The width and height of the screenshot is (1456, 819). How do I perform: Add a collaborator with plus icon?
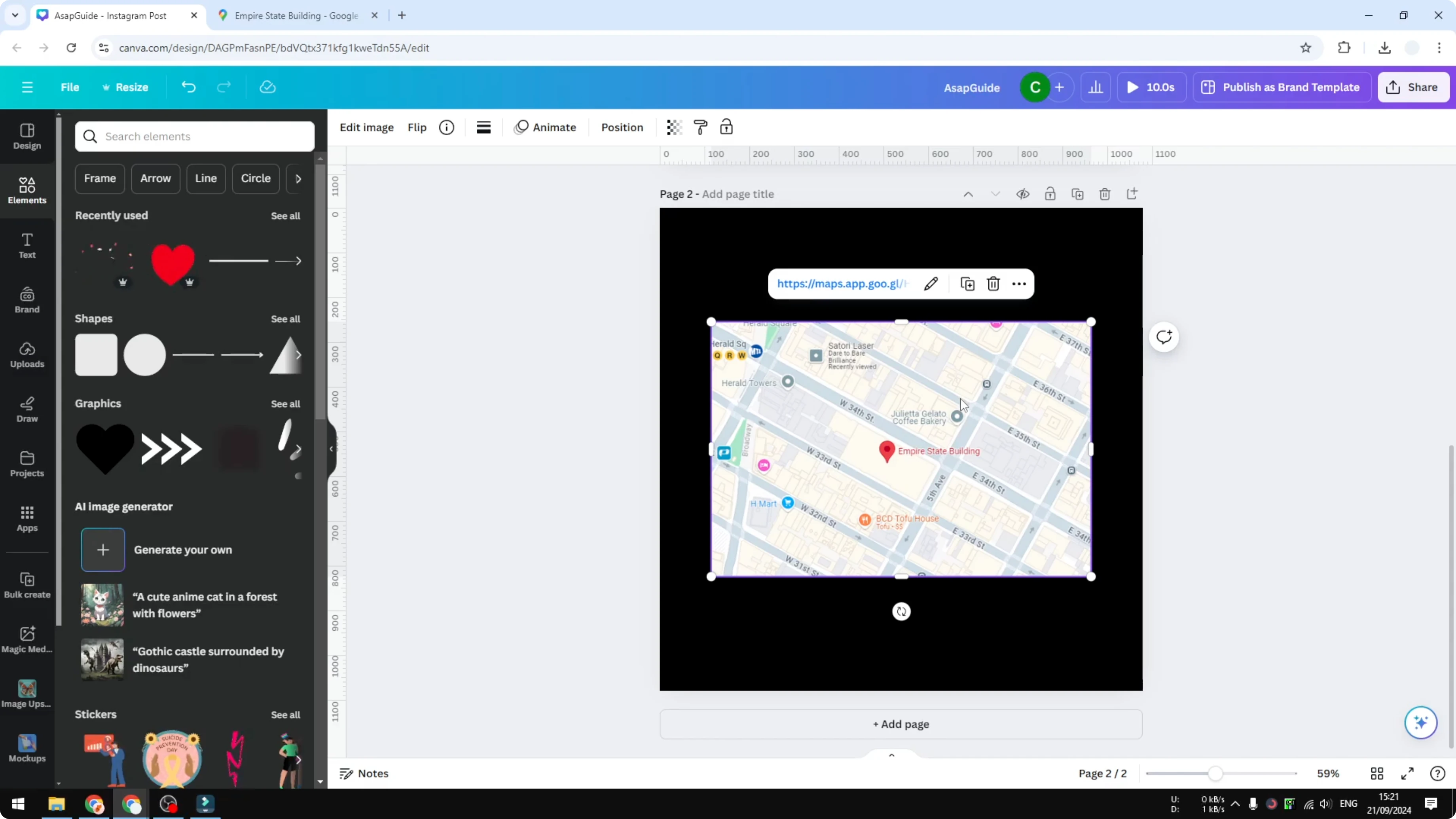tap(1059, 87)
